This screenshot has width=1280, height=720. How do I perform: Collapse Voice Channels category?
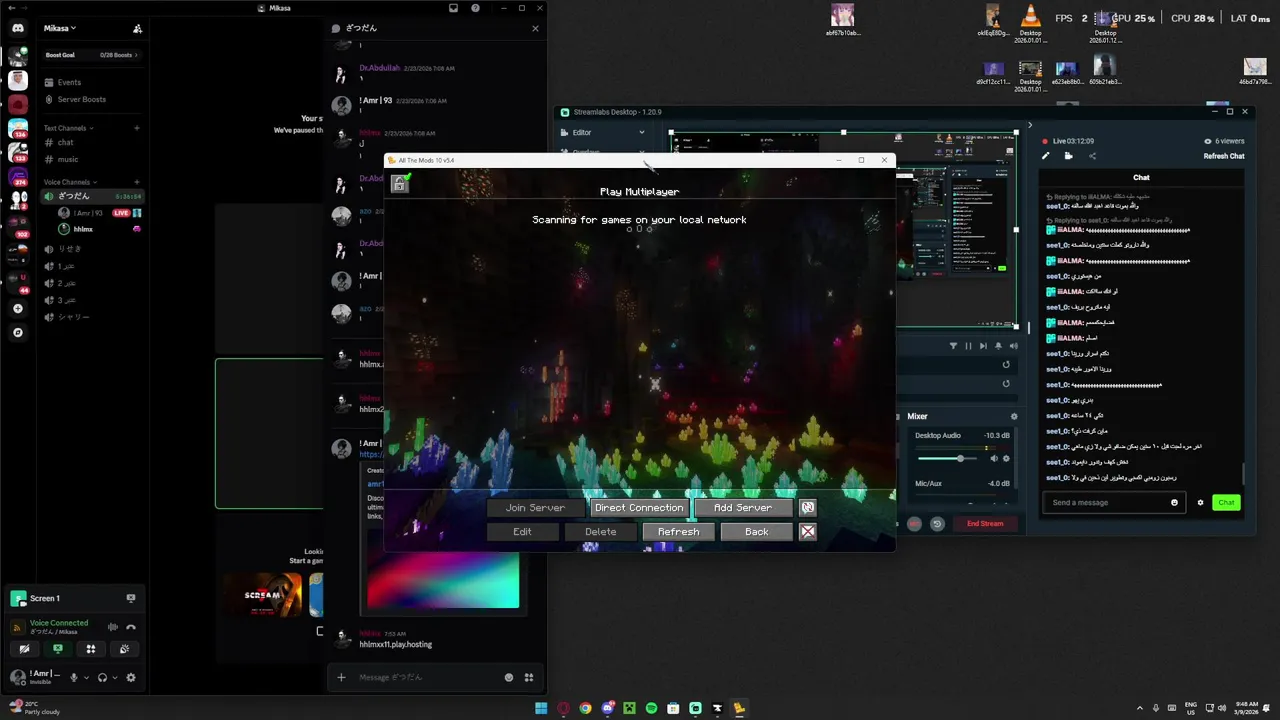click(x=70, y=182)
